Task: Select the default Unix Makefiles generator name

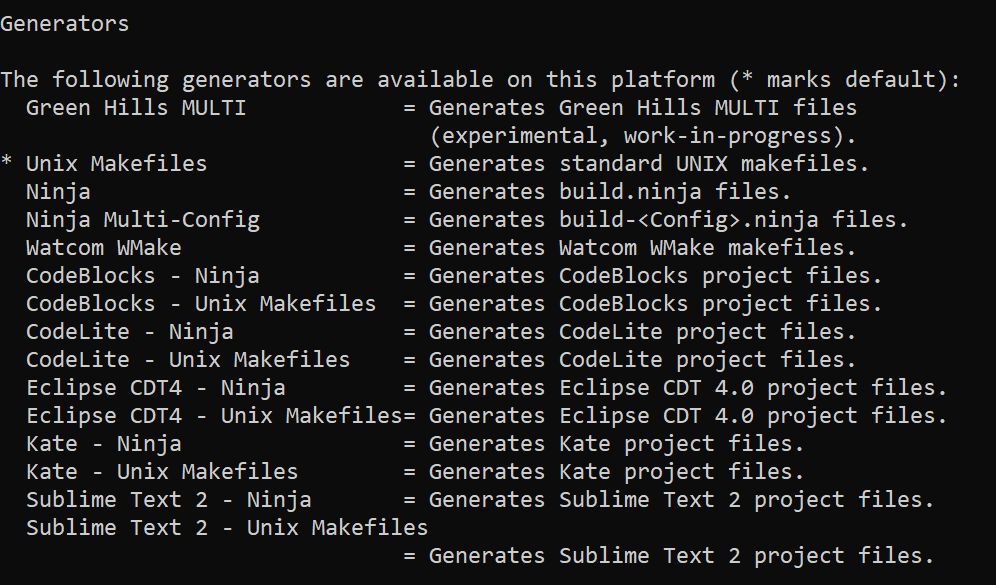Action: pyautogui.click(x=116, y=164)
